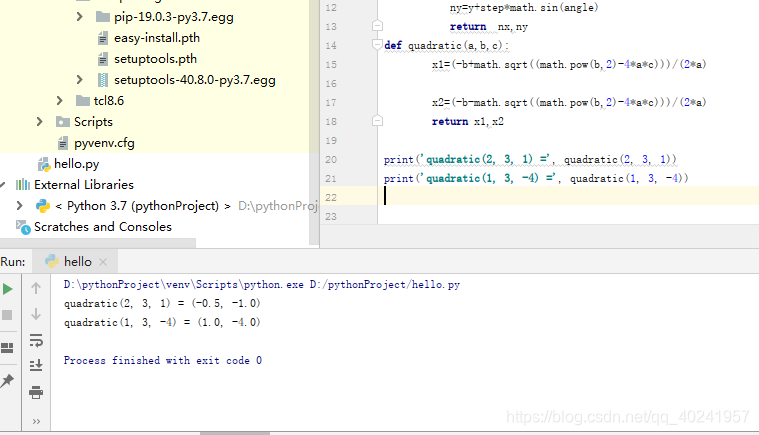The image size is (759, 435).
Task: Select easy-install.pth file
Action: 157,38
